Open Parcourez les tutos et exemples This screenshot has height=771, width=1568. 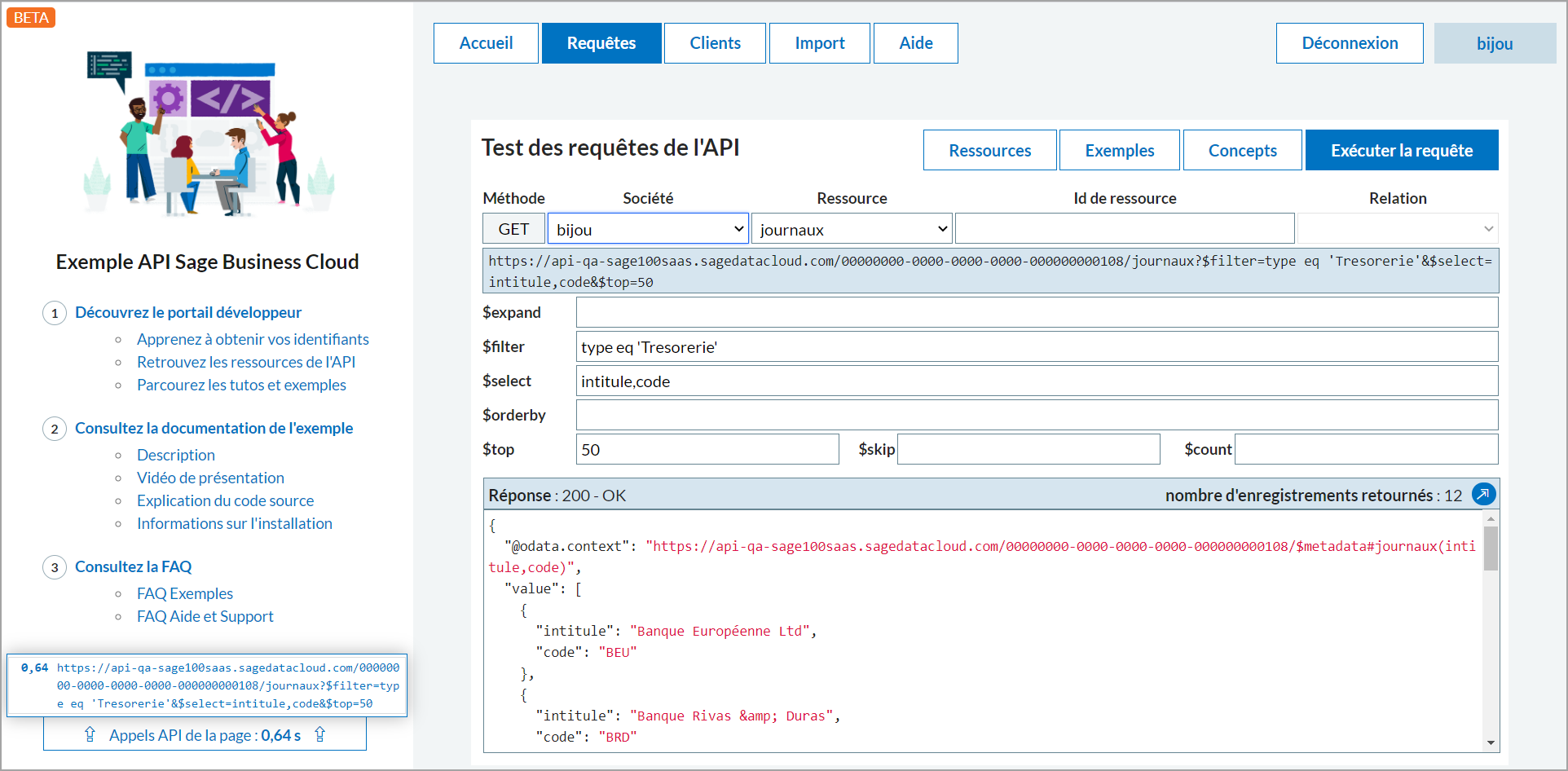(241, 385)
